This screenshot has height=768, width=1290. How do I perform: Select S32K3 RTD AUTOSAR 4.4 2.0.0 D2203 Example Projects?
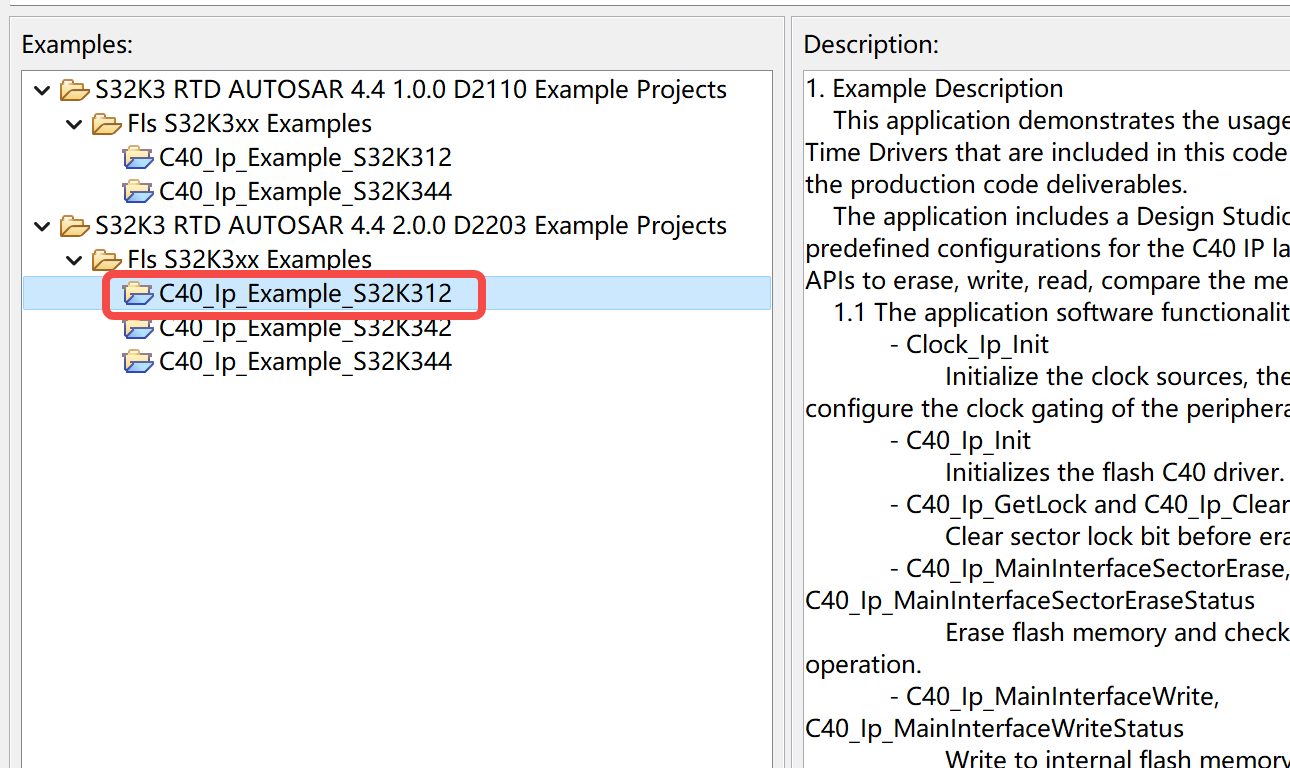pos(411,226)
